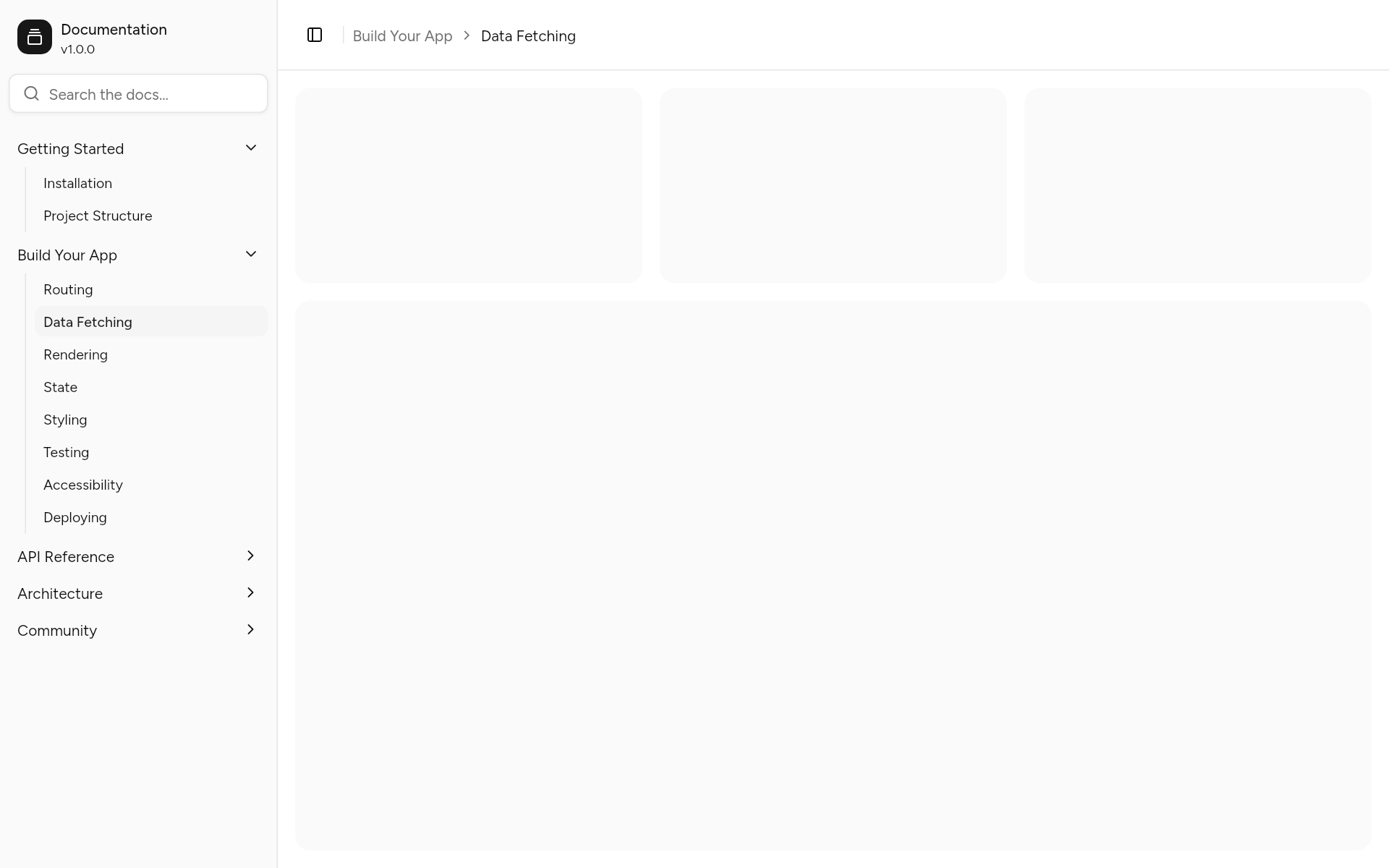Expand the API Reference chevron
Screen dimensions: 1389x868
pos(251,556)
